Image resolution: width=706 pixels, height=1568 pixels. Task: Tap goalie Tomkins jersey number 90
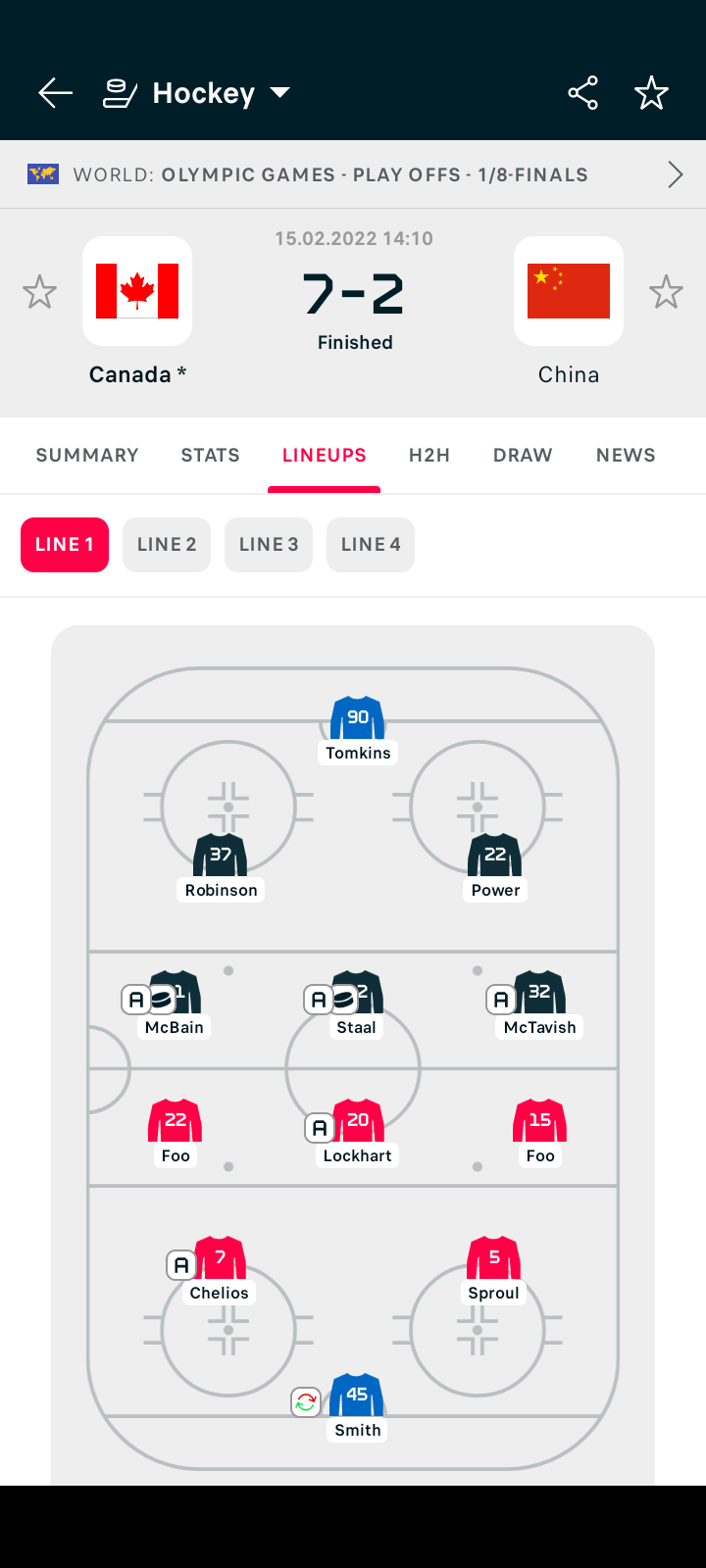coord(358,718)
